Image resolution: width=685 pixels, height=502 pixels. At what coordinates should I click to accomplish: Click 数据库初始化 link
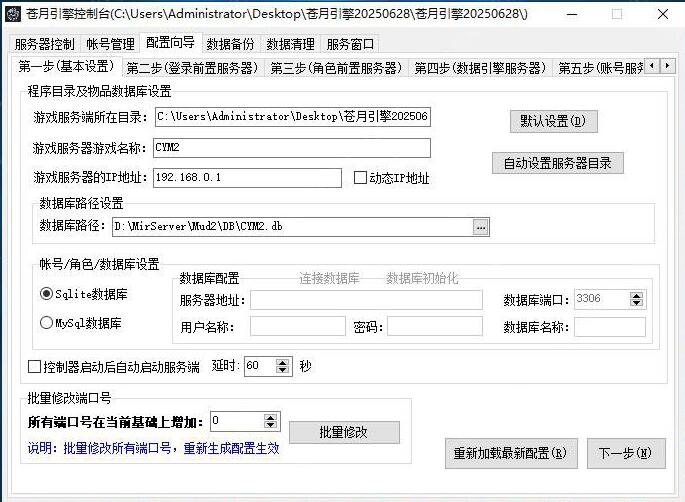coord(422,278)
